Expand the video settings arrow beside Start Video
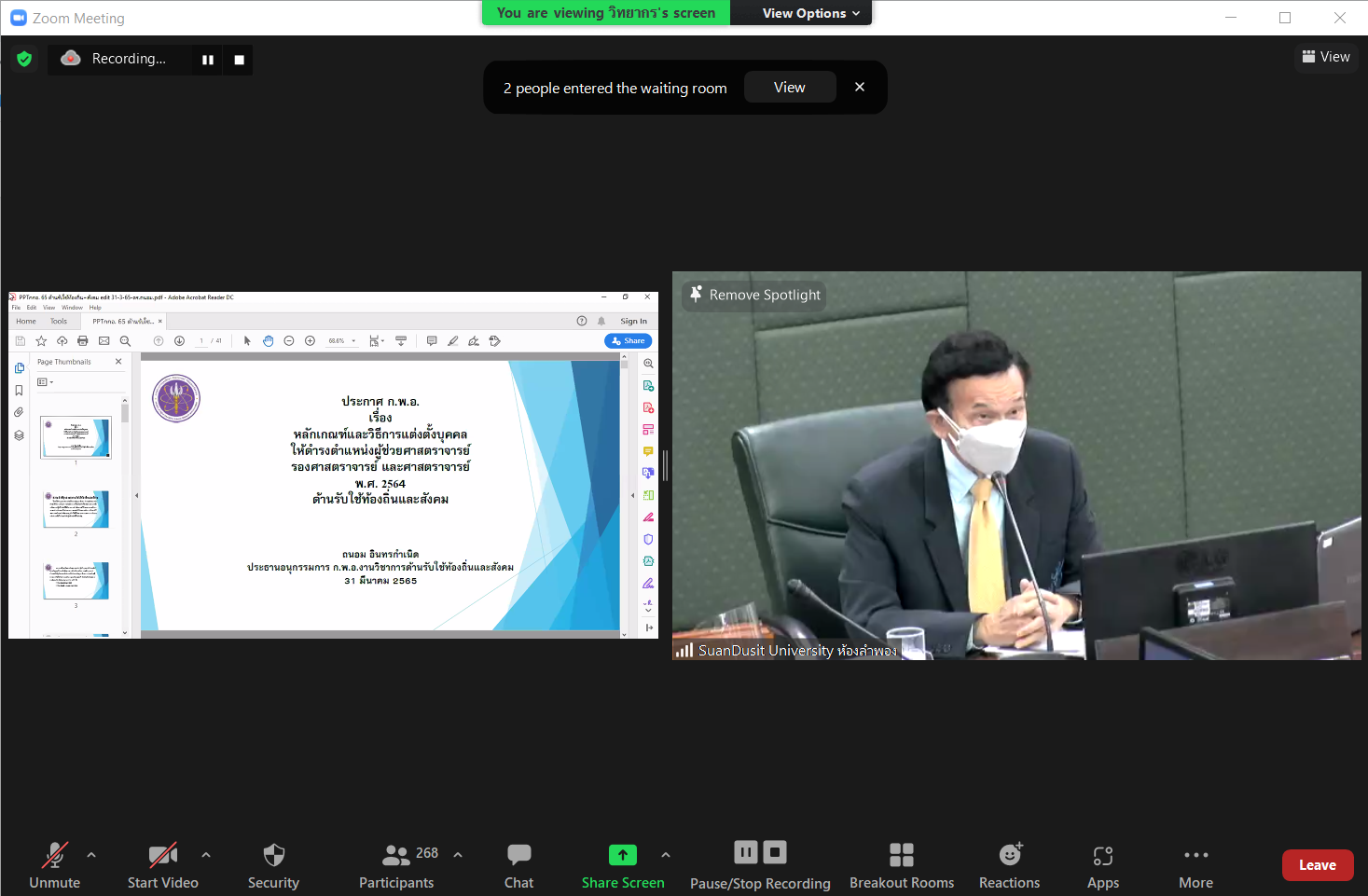 tap(206, 854)
